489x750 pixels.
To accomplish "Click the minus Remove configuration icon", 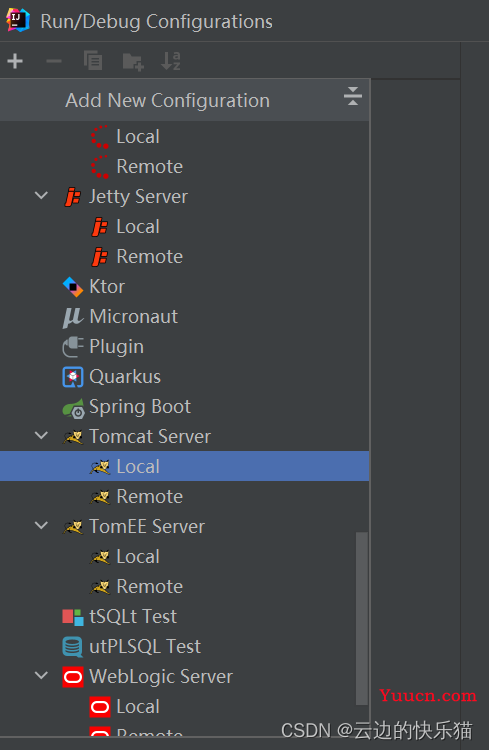I will click(x=54, y=61).
